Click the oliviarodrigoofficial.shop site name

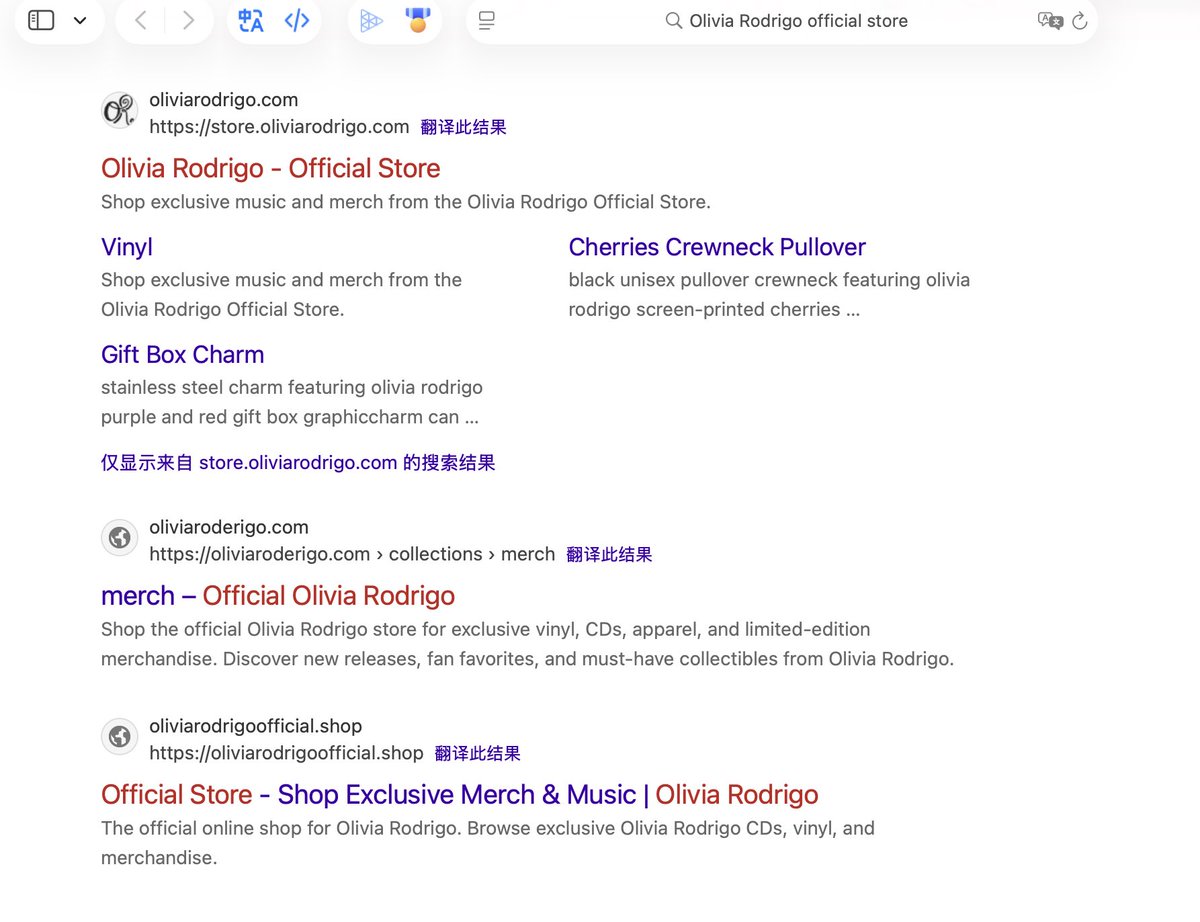point(256,726)
